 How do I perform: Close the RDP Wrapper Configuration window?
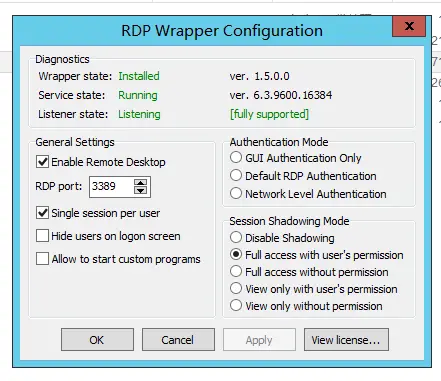pos(409,26)
